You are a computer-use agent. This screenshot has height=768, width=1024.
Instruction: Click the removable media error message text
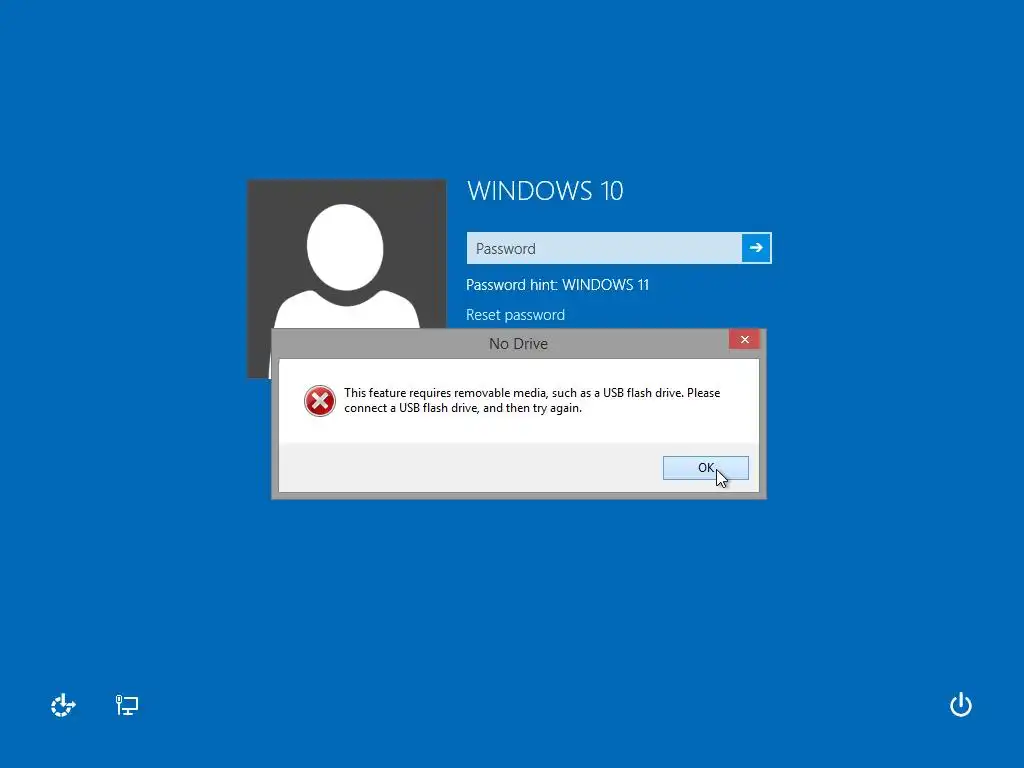tap(532, 400)
